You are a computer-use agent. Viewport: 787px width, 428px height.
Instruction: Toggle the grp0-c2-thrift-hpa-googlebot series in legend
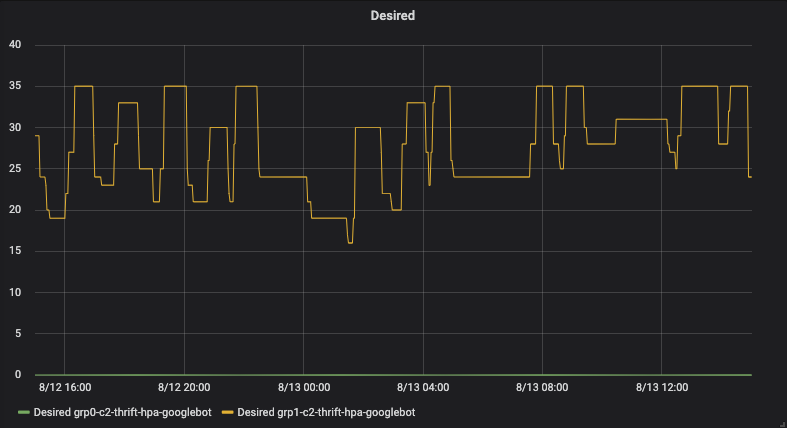[x=112, y=411]
